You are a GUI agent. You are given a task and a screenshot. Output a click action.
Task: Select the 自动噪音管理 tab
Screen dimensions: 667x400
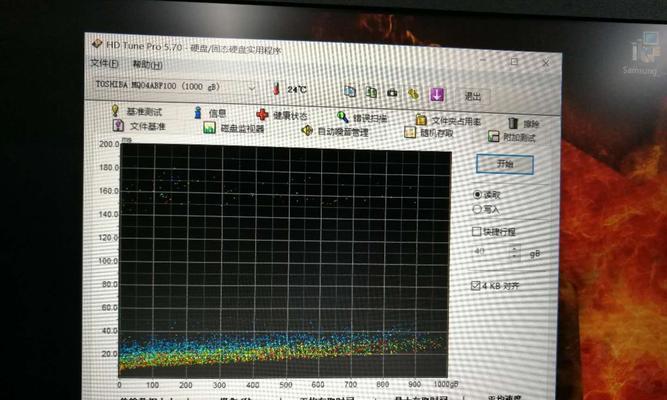334,131
